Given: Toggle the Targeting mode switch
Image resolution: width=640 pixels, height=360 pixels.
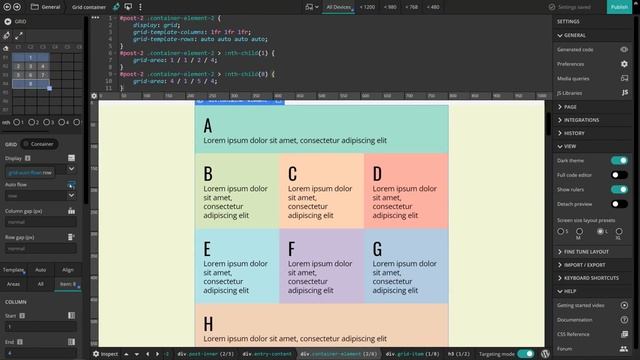Looking at the screenshot, I should (x=526, y=354).
